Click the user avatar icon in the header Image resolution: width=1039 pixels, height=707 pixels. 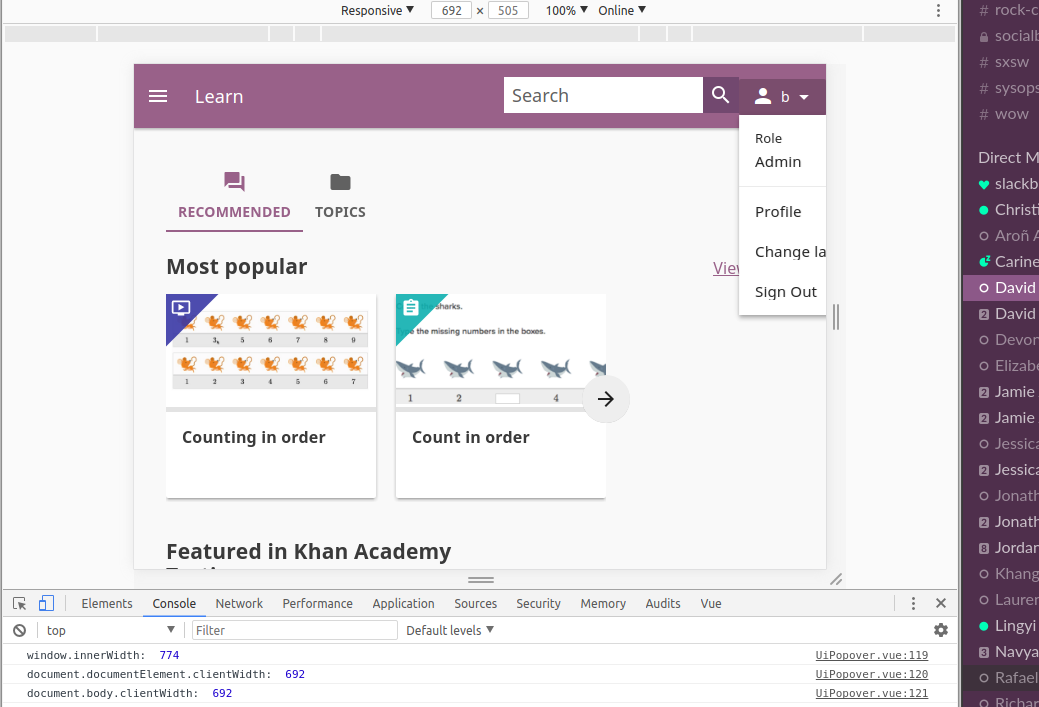762,96
